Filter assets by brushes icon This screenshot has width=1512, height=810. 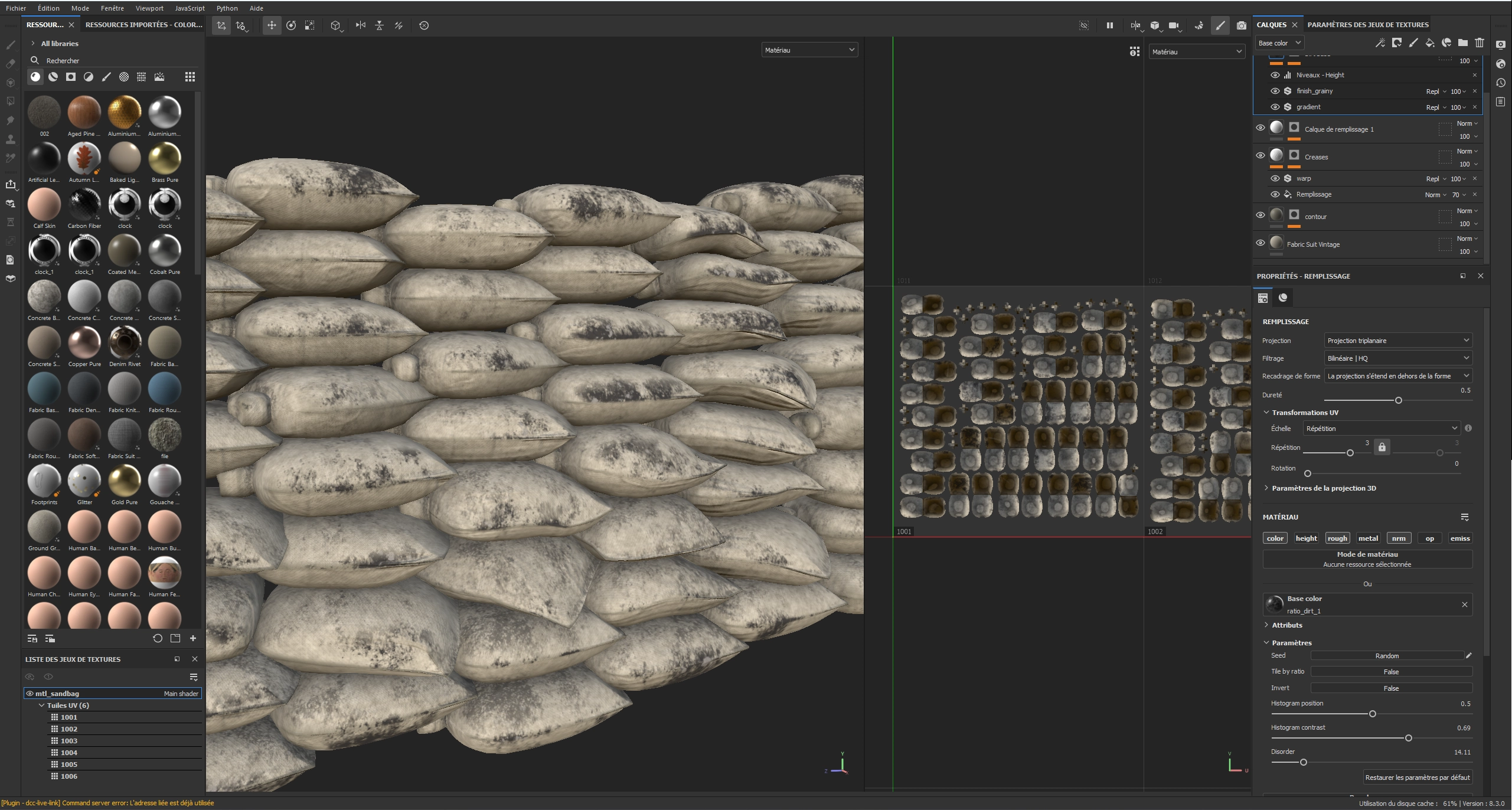[106, 77]
